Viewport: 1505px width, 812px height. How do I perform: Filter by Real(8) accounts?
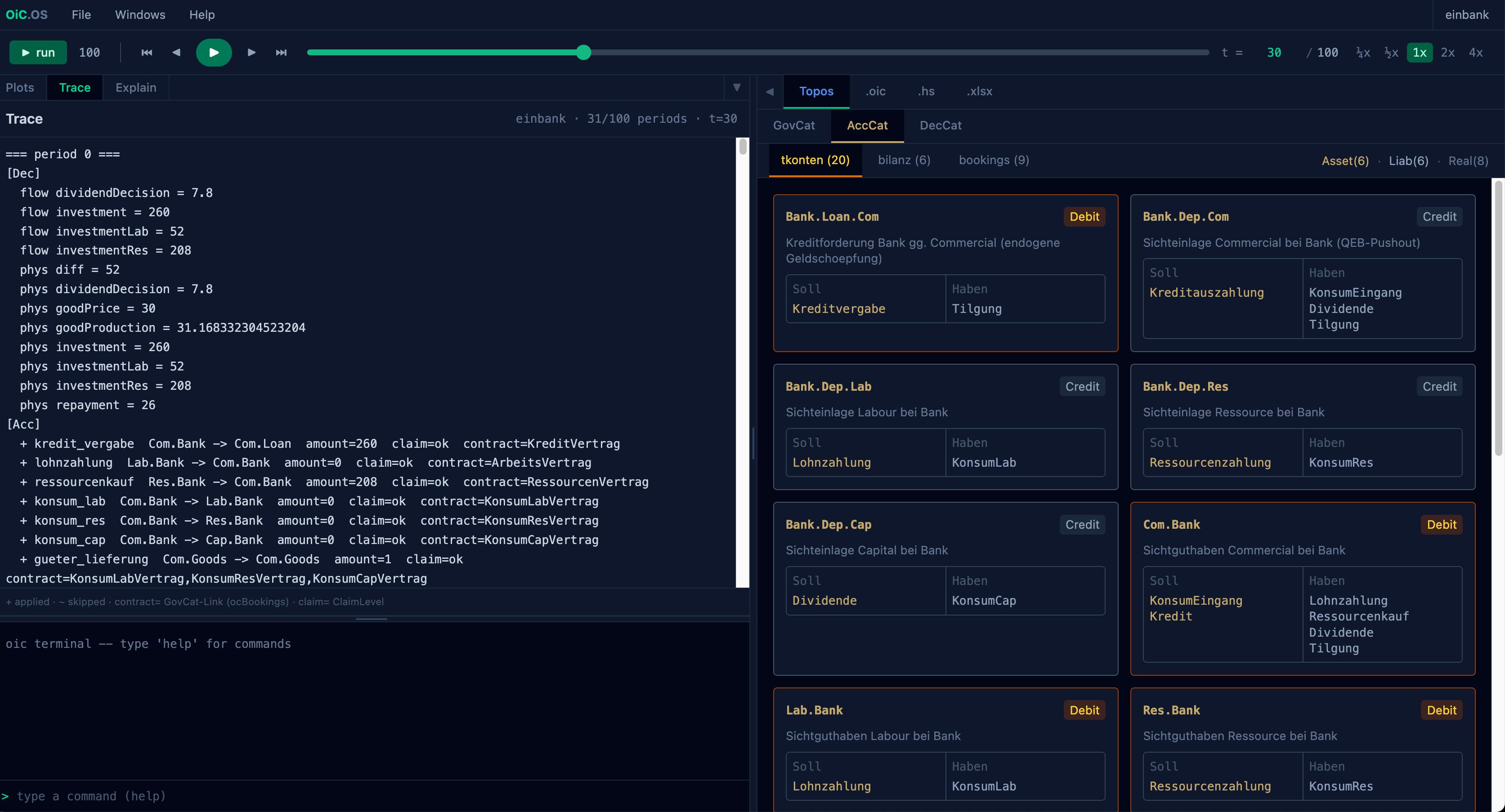[1468, 161]
